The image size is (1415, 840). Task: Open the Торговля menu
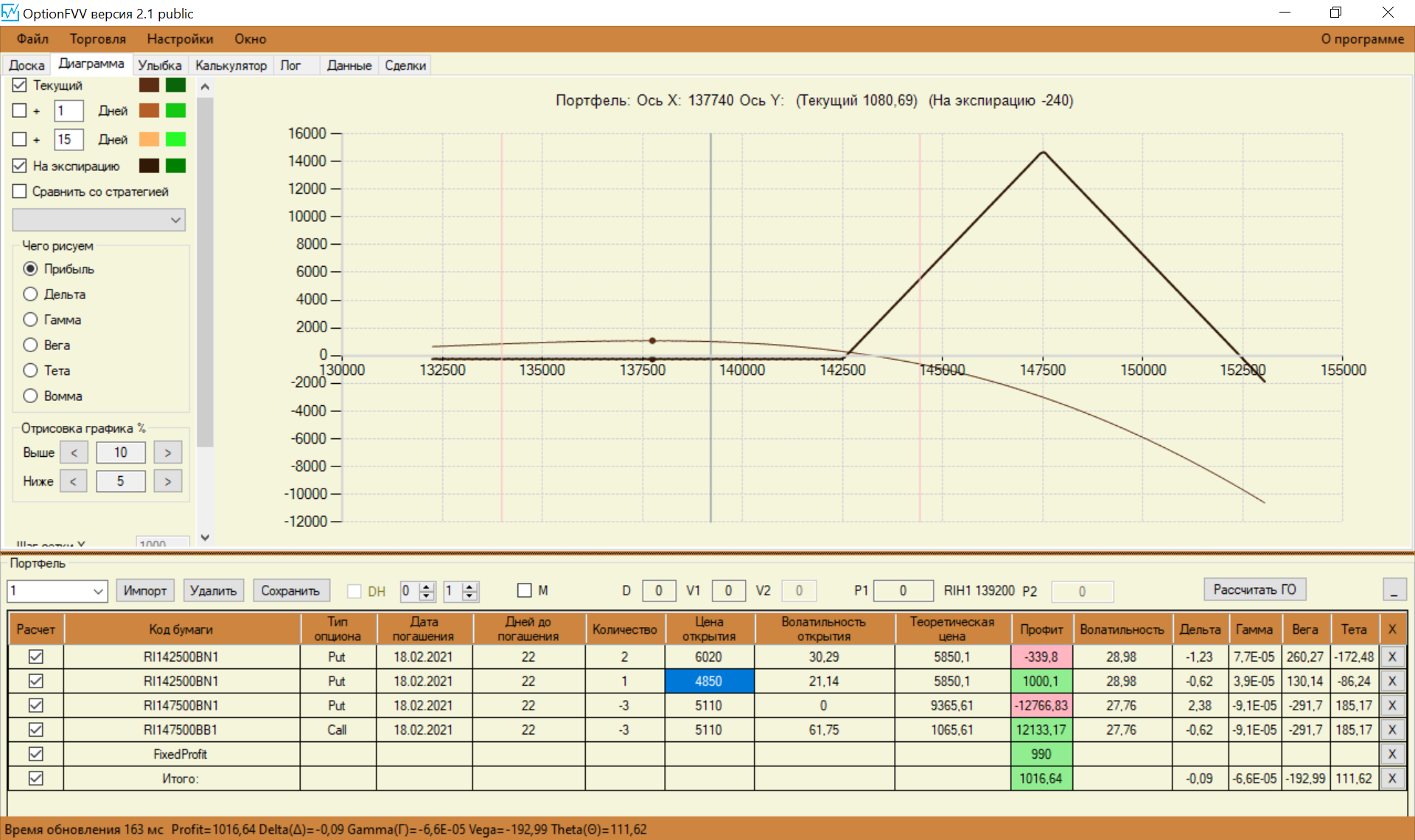tap(97, 39)
